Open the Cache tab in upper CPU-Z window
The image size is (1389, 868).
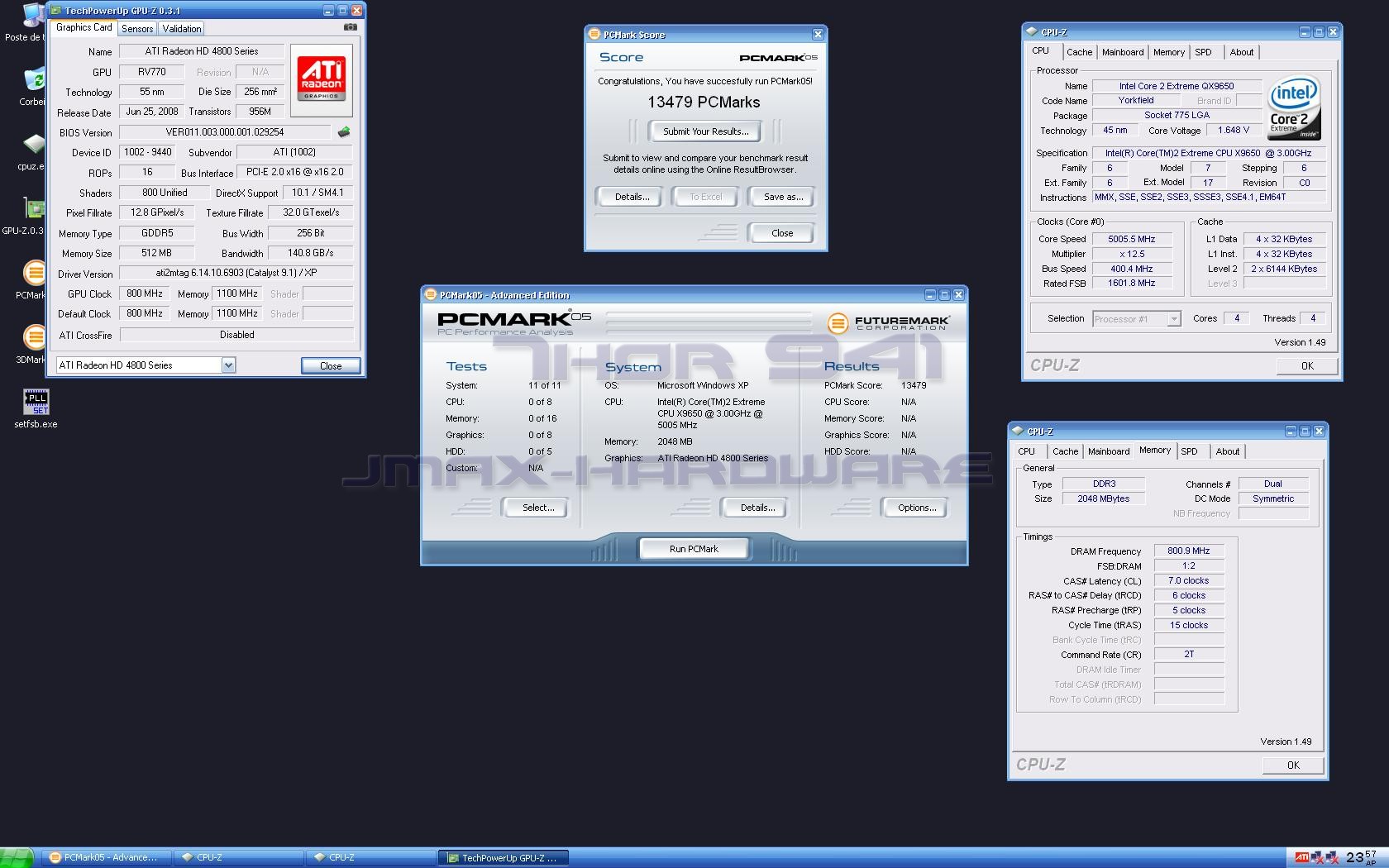point(1079,52)
